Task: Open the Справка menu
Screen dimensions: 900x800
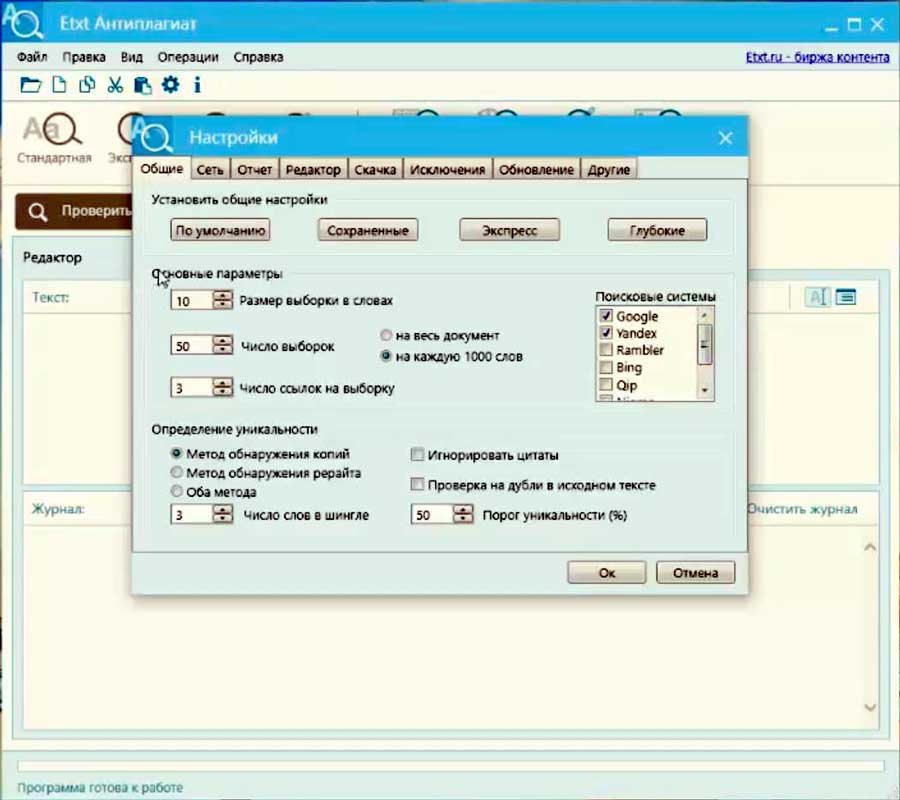Action: (x=258, y=57)
